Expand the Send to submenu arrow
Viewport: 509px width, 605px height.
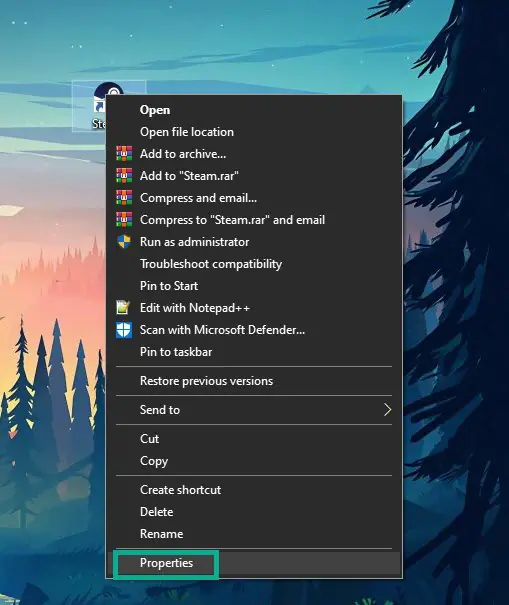[387, 410]
